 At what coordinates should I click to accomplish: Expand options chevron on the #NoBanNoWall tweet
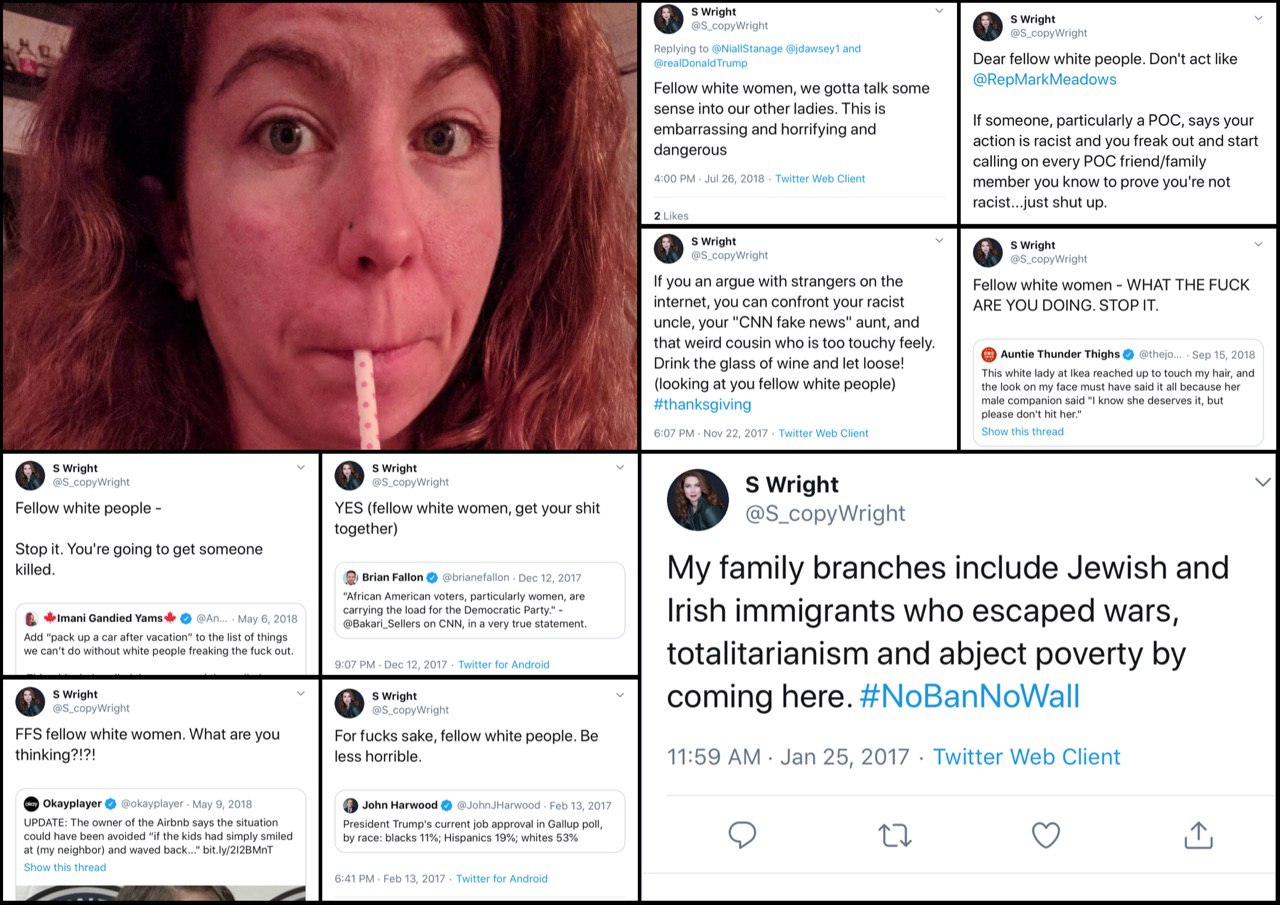click(1262, 483)
